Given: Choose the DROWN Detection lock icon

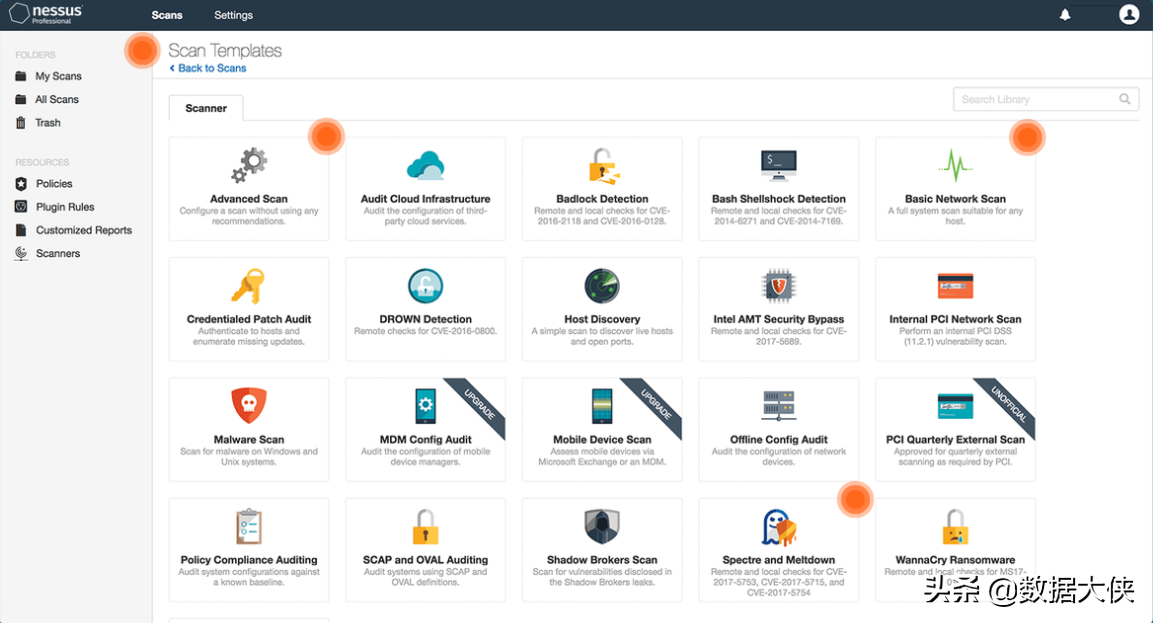Looking at the screenshot, I should click(x=426, y=286).
